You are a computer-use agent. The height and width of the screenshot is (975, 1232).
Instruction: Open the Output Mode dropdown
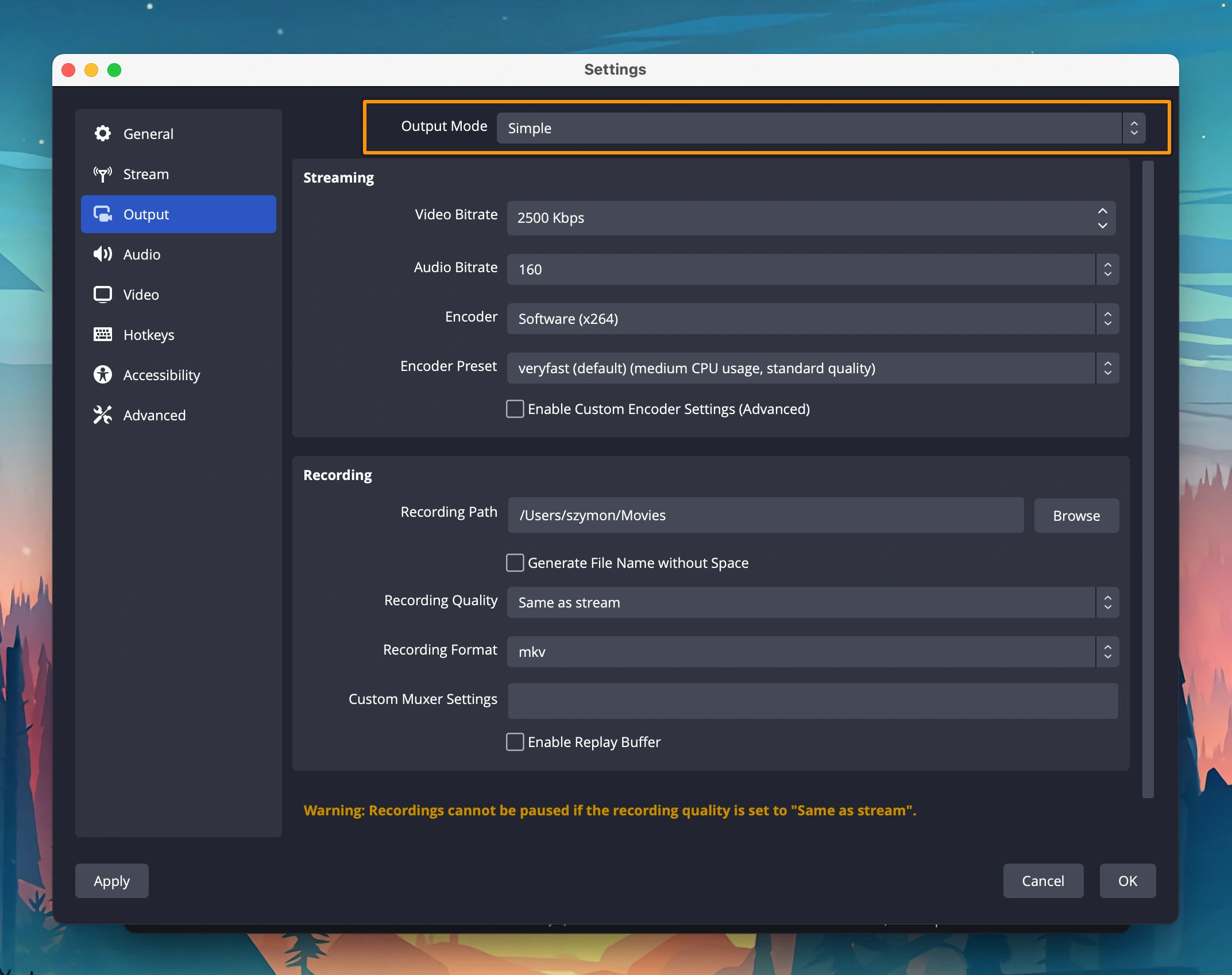pyautogui.click(x=820, y=128)
